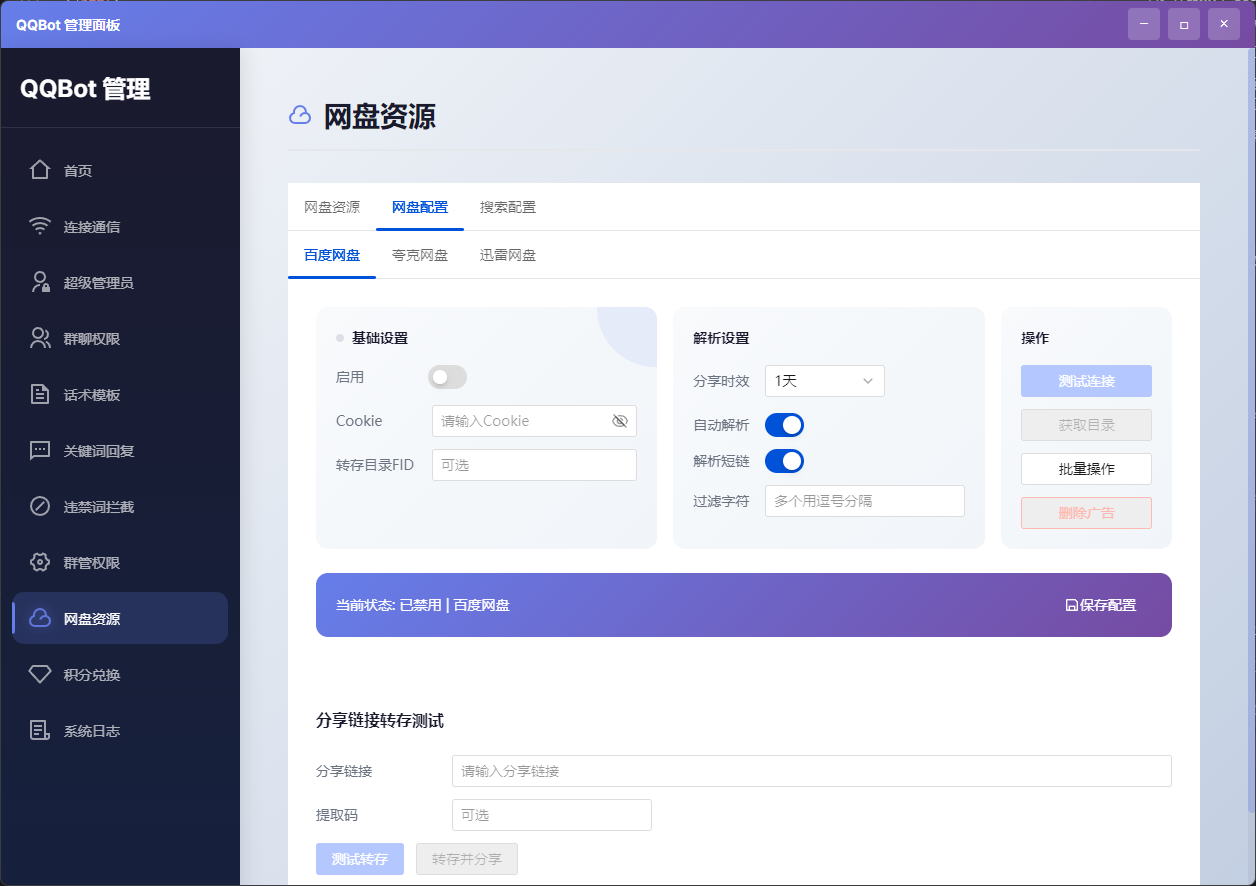The height and width of the screenshot is (886, 1256).
Task: Switch to the 搜索配置 tab
Action: pyautogui.click(x=508, y=207)
